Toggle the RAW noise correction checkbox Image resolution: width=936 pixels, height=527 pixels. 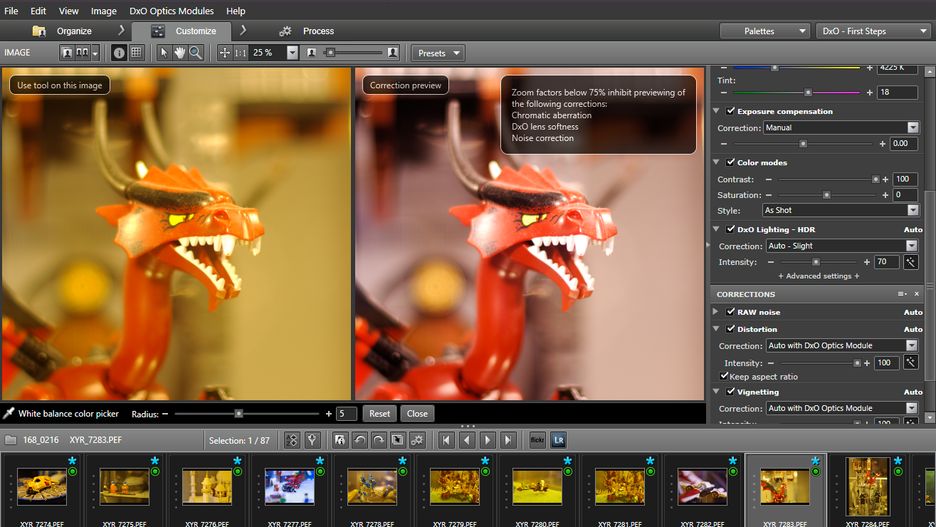pos(731,312)
